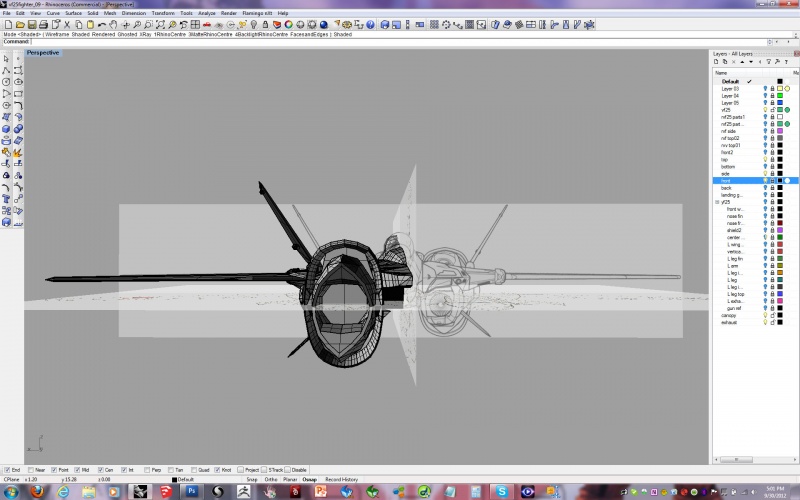This screenshot has height=500, width=800.
Task: Enable the Near osnap checkbox
Action: pyautogui.click(x=31, y=470)
